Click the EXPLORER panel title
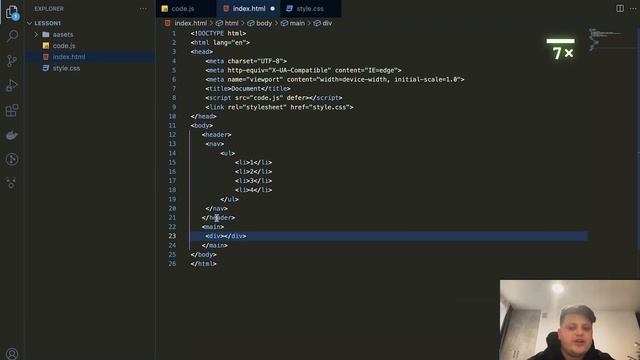This screenshot has height=360, width=640. coord(49,9)
